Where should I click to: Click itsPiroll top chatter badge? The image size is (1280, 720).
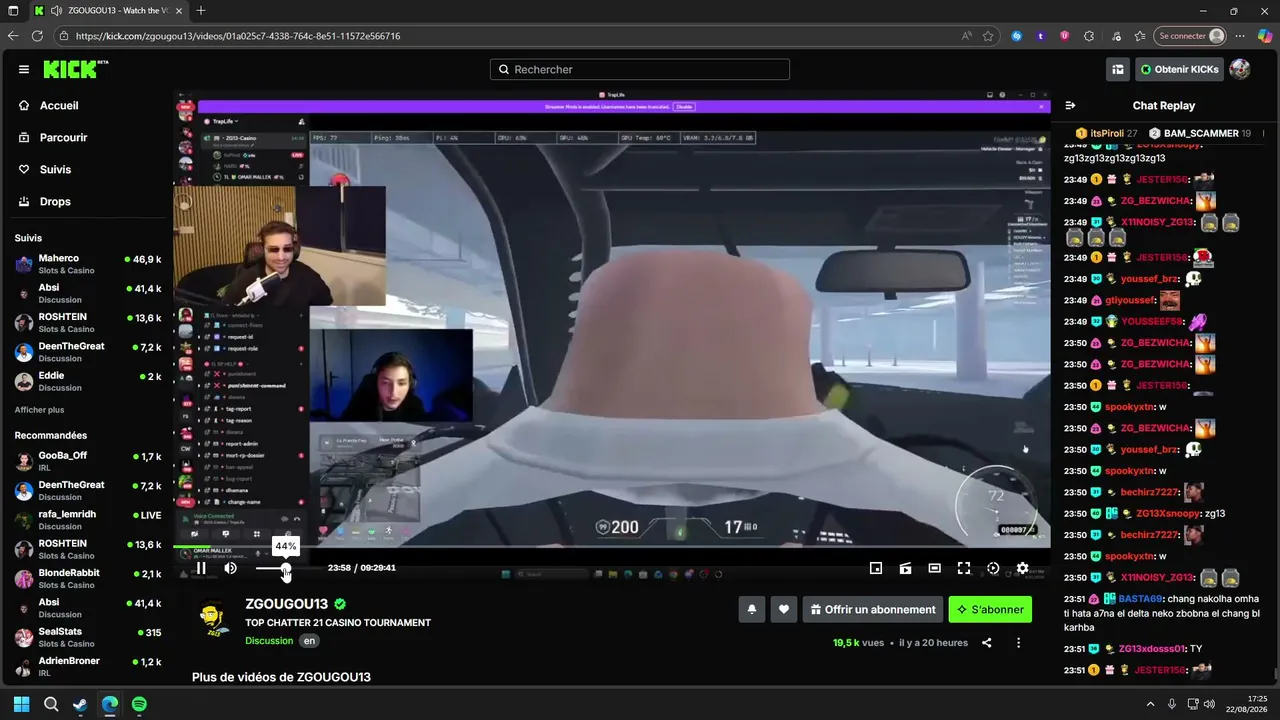[1107, 133]
